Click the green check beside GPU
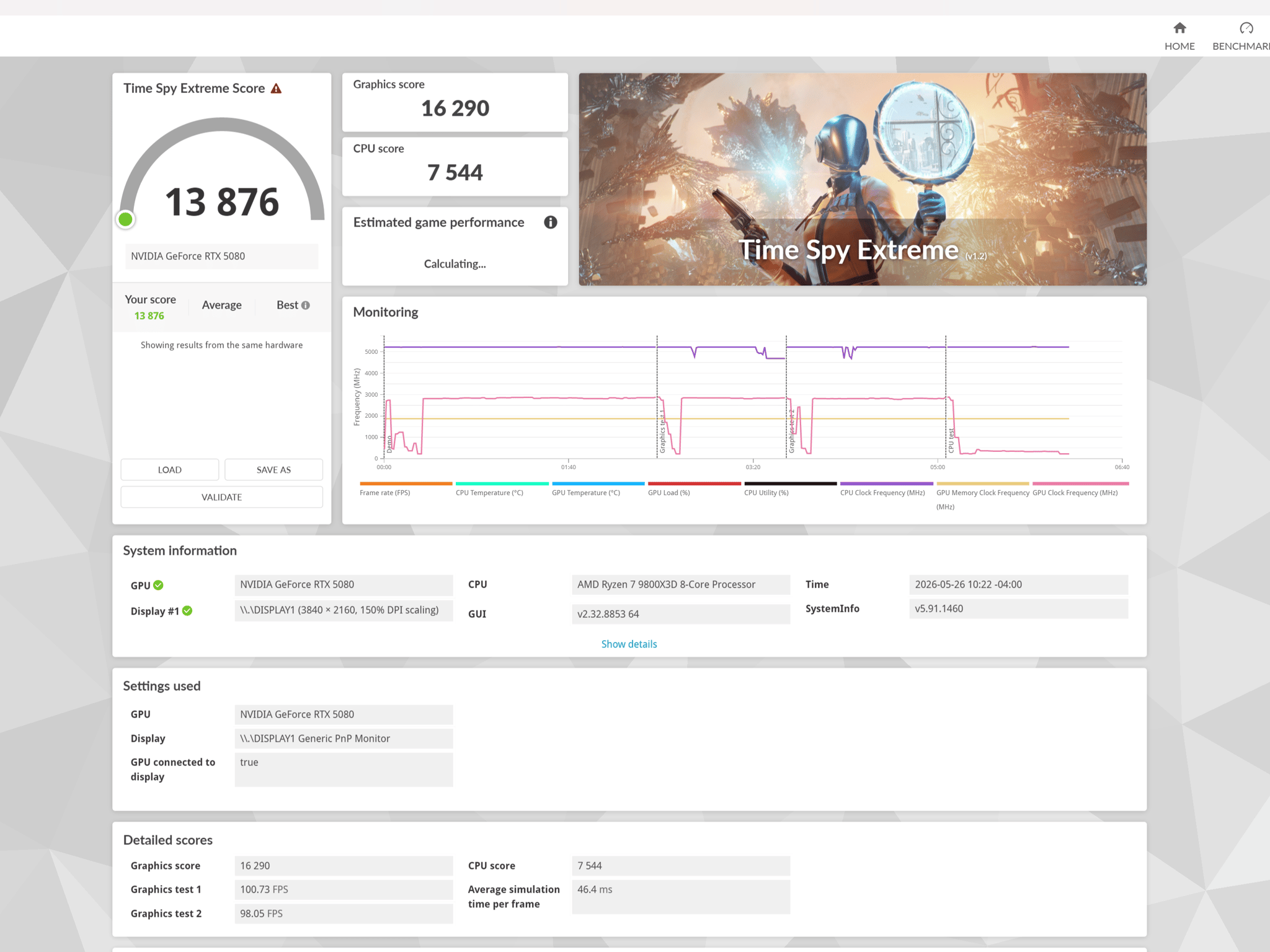Screen dimensions: 1270x952 (x=158, y=585)
